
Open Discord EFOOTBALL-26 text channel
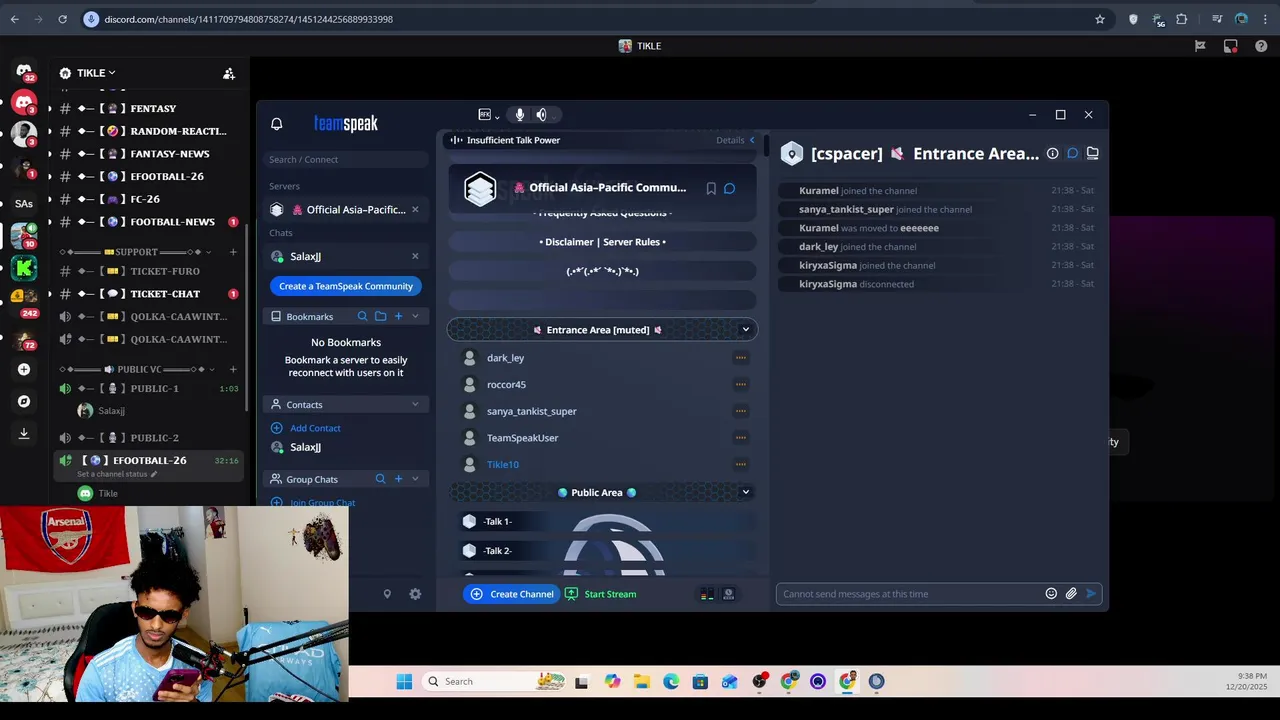[x=148, y=176]
